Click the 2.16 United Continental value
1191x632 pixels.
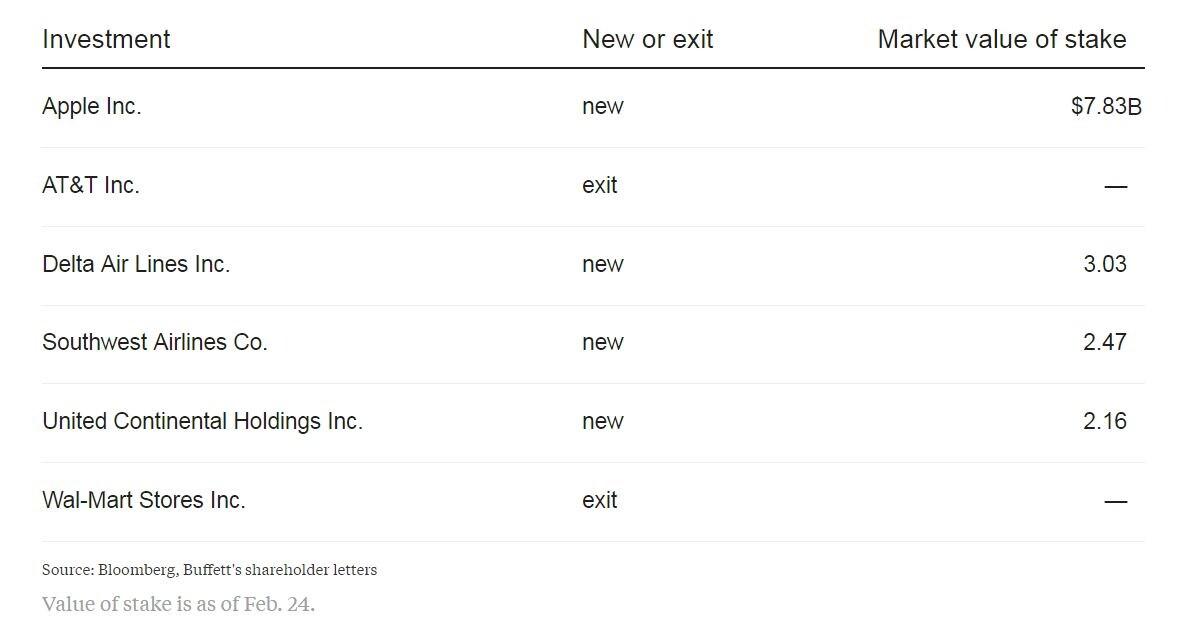1105,421
